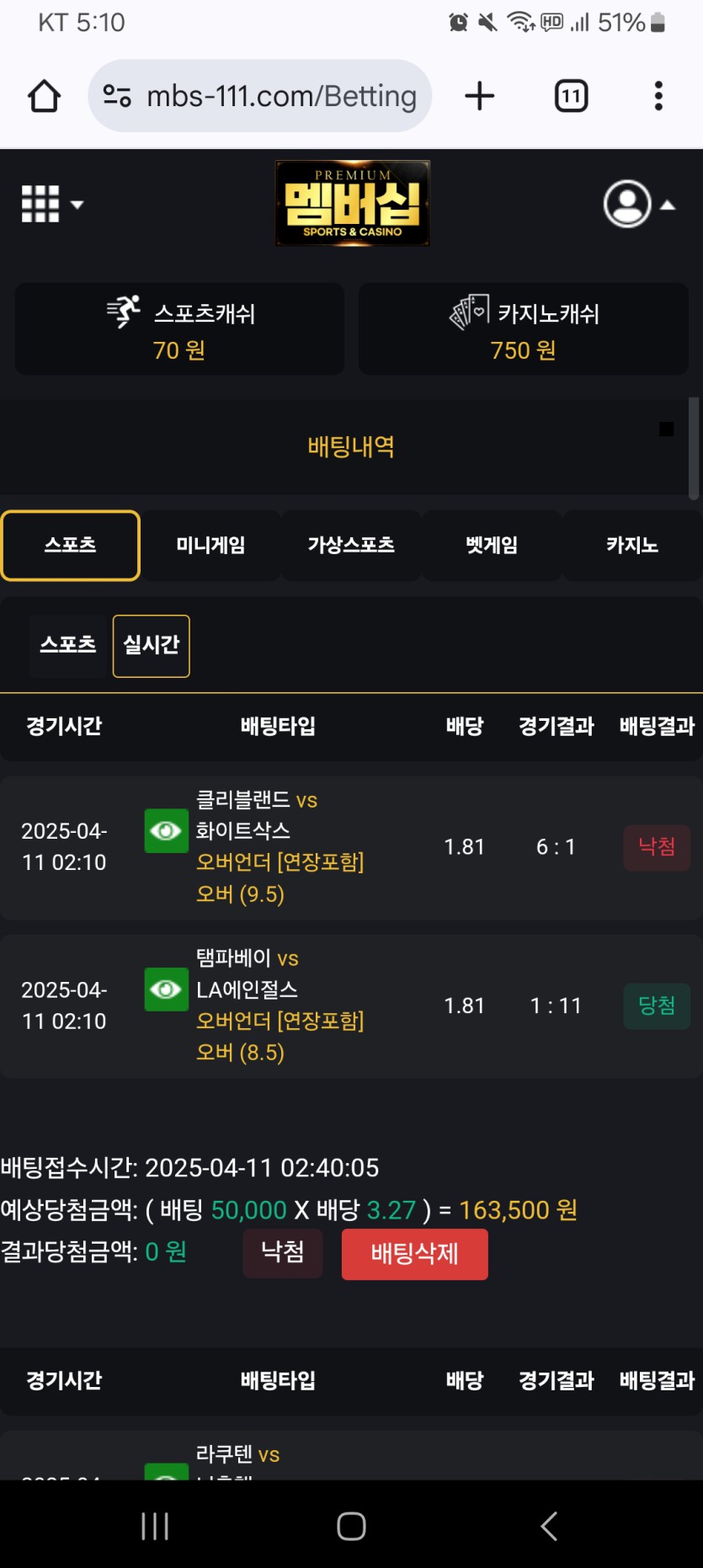Tap the Android recent apps button
The height and width of the screenshot is (1568, 703).
tap(155, 1525)
